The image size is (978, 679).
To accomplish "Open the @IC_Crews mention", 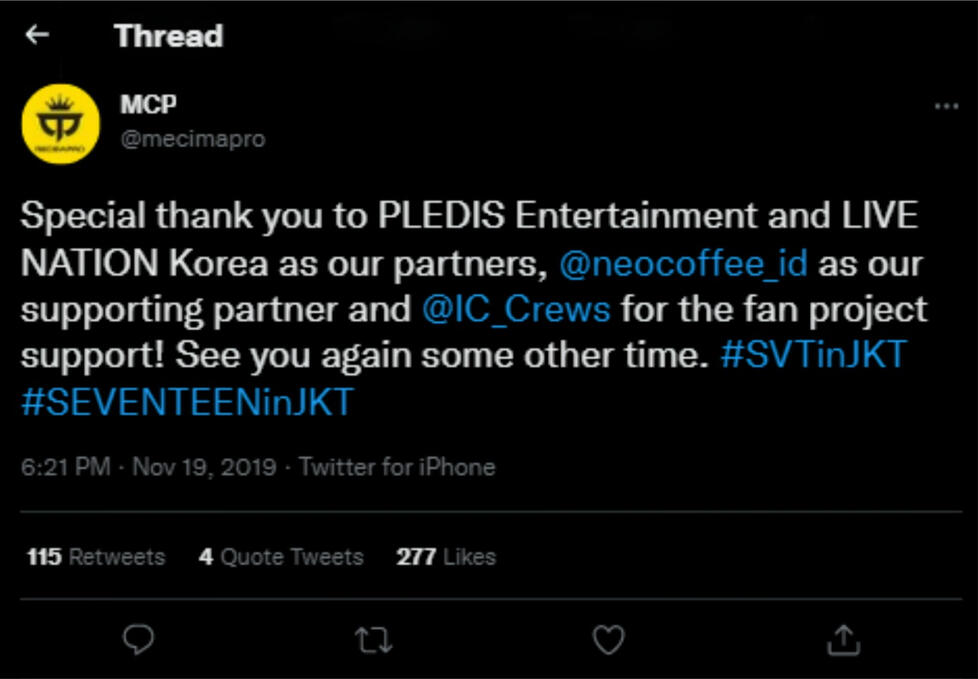I will 515,309.
